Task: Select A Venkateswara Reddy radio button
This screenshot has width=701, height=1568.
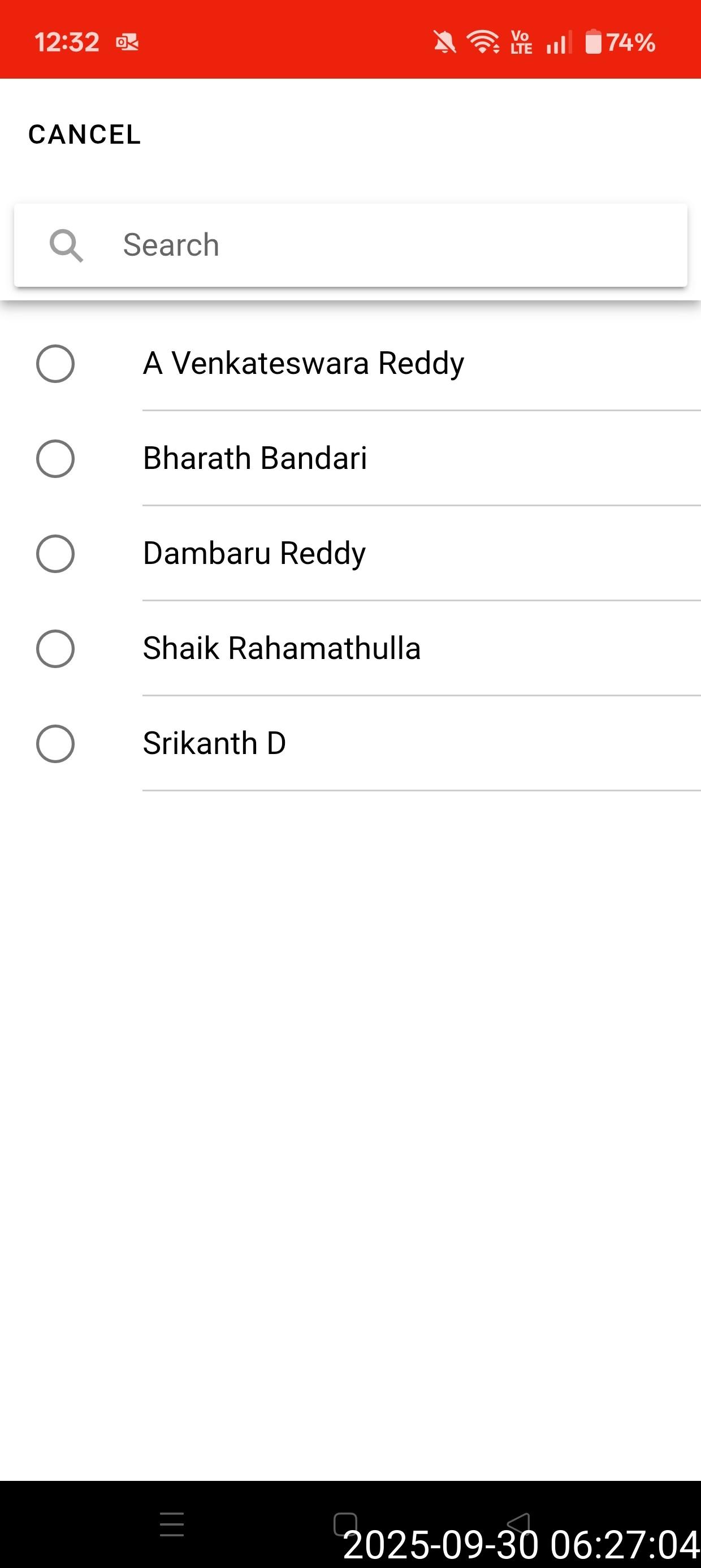Action: coord(55,364)
